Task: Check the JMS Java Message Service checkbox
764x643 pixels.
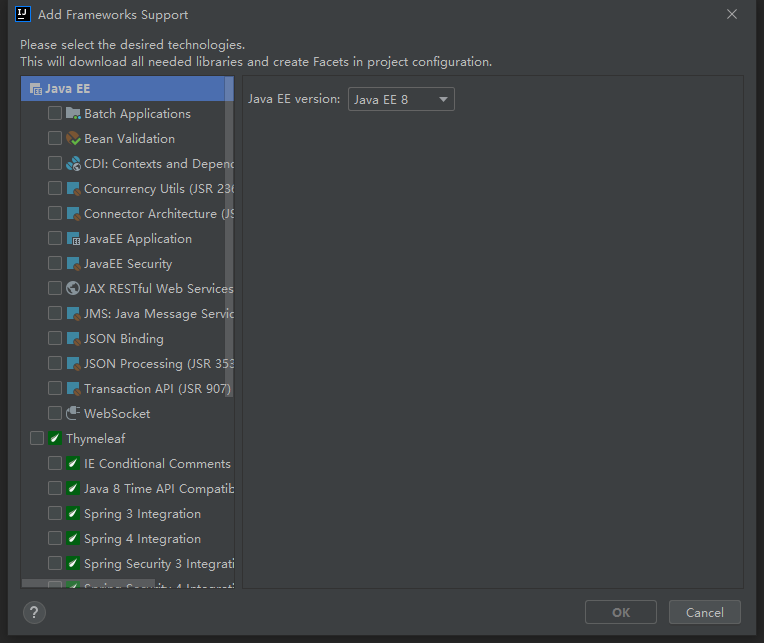Action: pyautogui.click(x=55, y=313)
